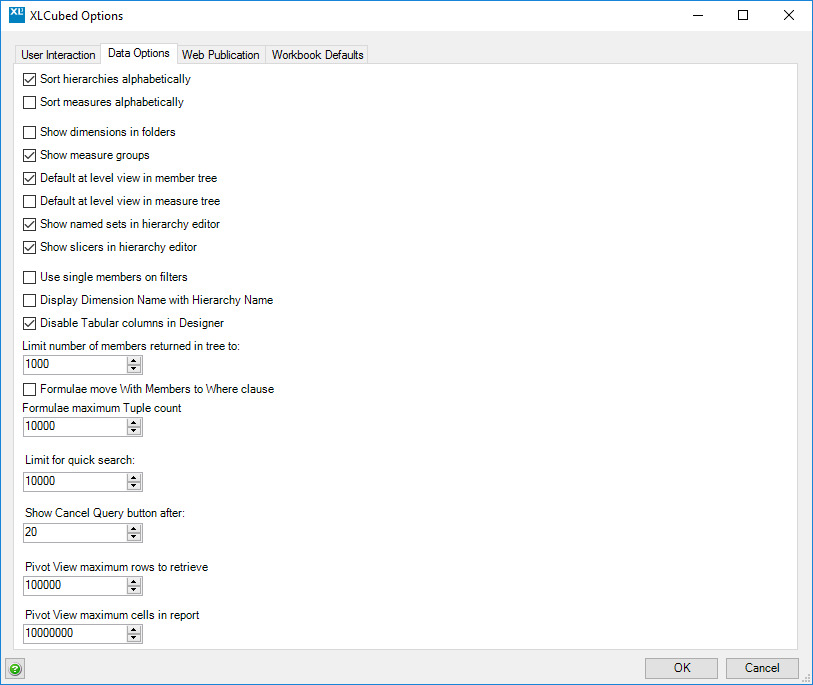
Task: Open the User Interaction tab
Action: 58,54
